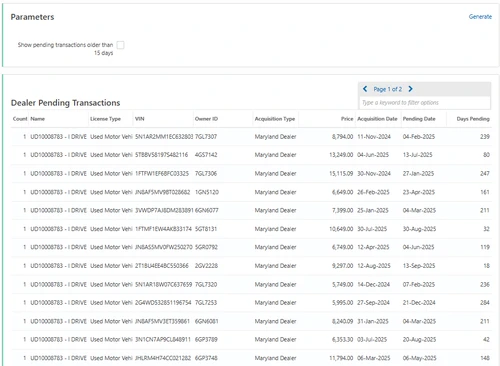The width and height of the screenshot is (500, 366).
Task: Select days pending value 32
Action: (486, 229)
